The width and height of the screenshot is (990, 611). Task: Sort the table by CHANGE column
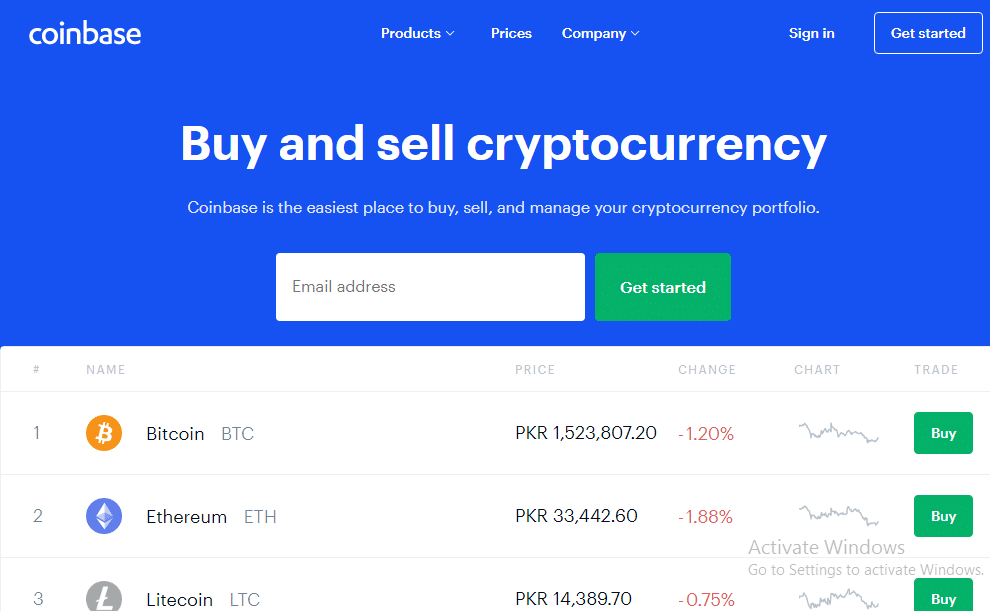pyautogui.click(x=706, y=370)
